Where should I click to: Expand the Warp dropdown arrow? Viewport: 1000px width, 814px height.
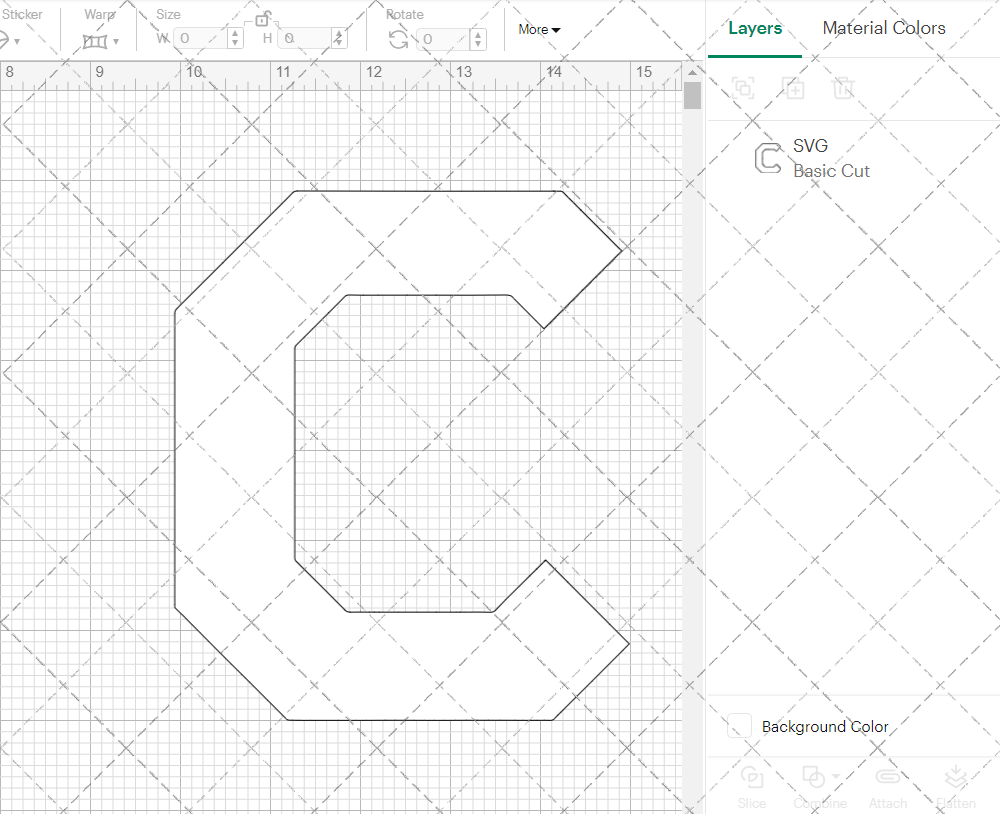pos(116,41)
